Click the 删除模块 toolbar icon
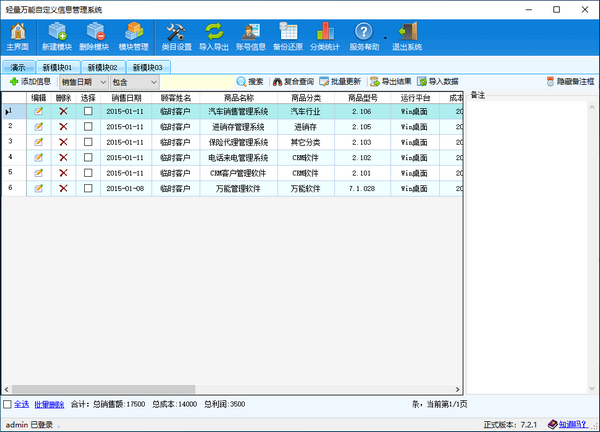Screen dimensions: 600x432 [x=95, y=38]
